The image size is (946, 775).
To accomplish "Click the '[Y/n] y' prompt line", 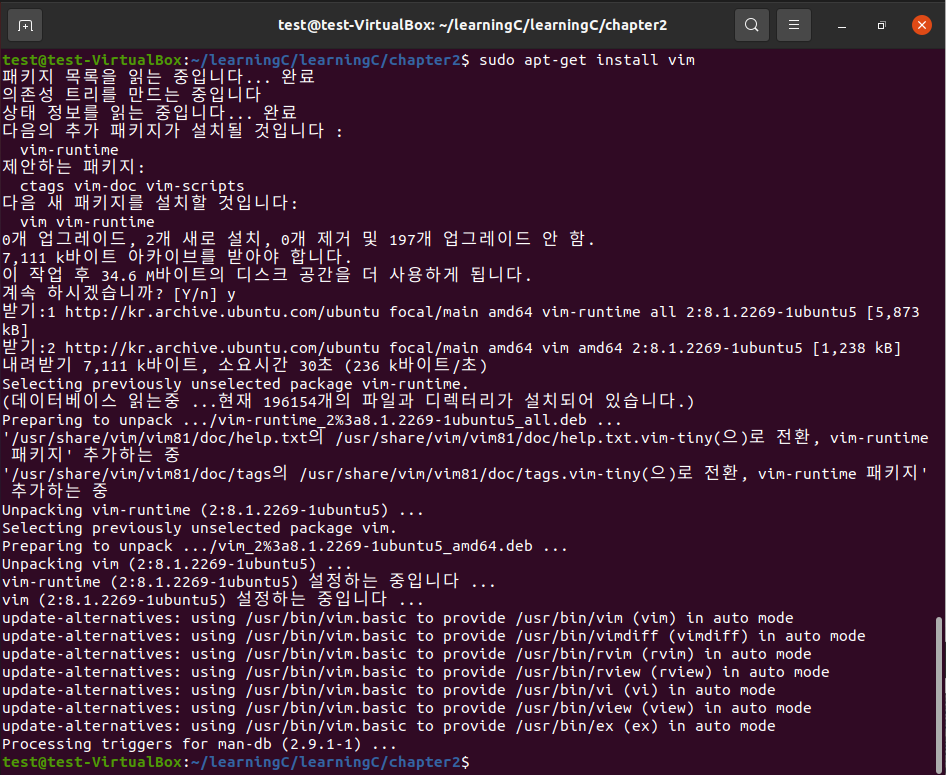I will [x=118, y=294].
